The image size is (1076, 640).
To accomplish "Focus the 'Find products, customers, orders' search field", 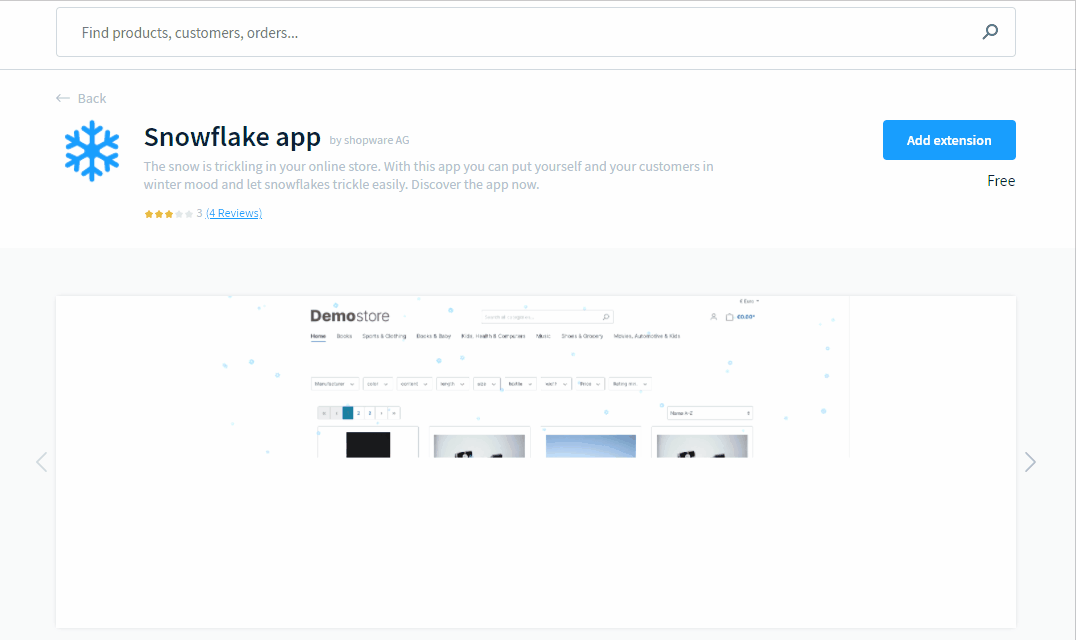I will tap(535, 32).
